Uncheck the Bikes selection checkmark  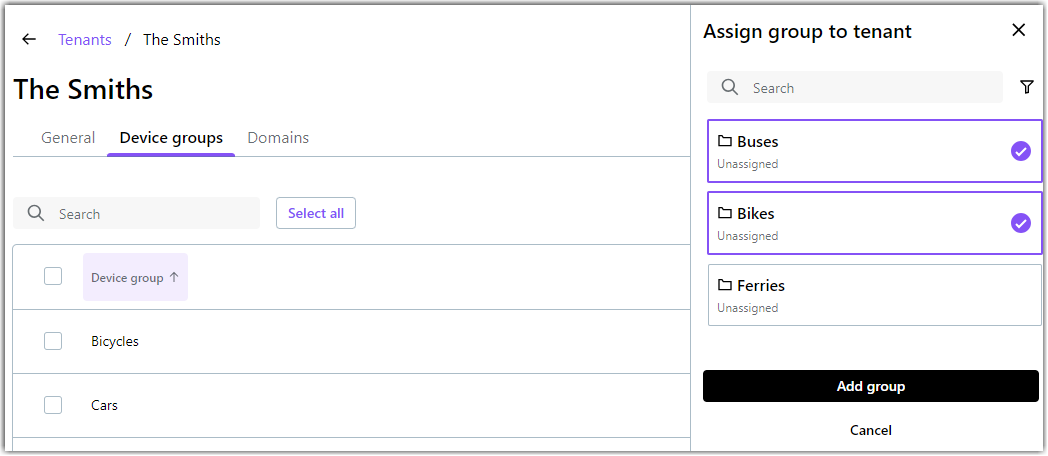(1021, 223)
